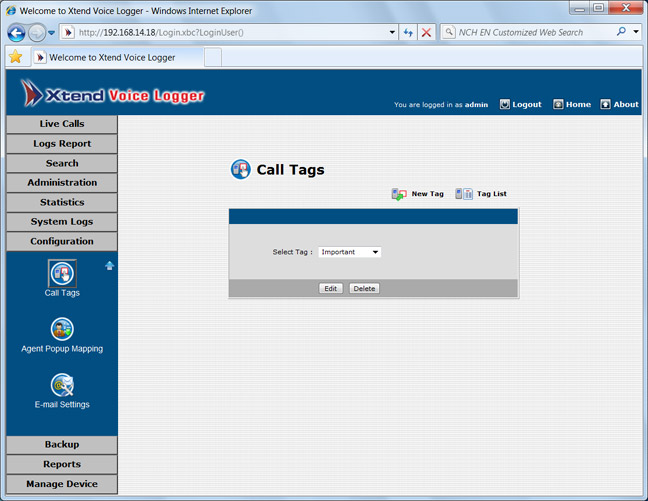Click the Logout link text
The height and width of the screenshot is (501, 648).
(x=526, y=105)
